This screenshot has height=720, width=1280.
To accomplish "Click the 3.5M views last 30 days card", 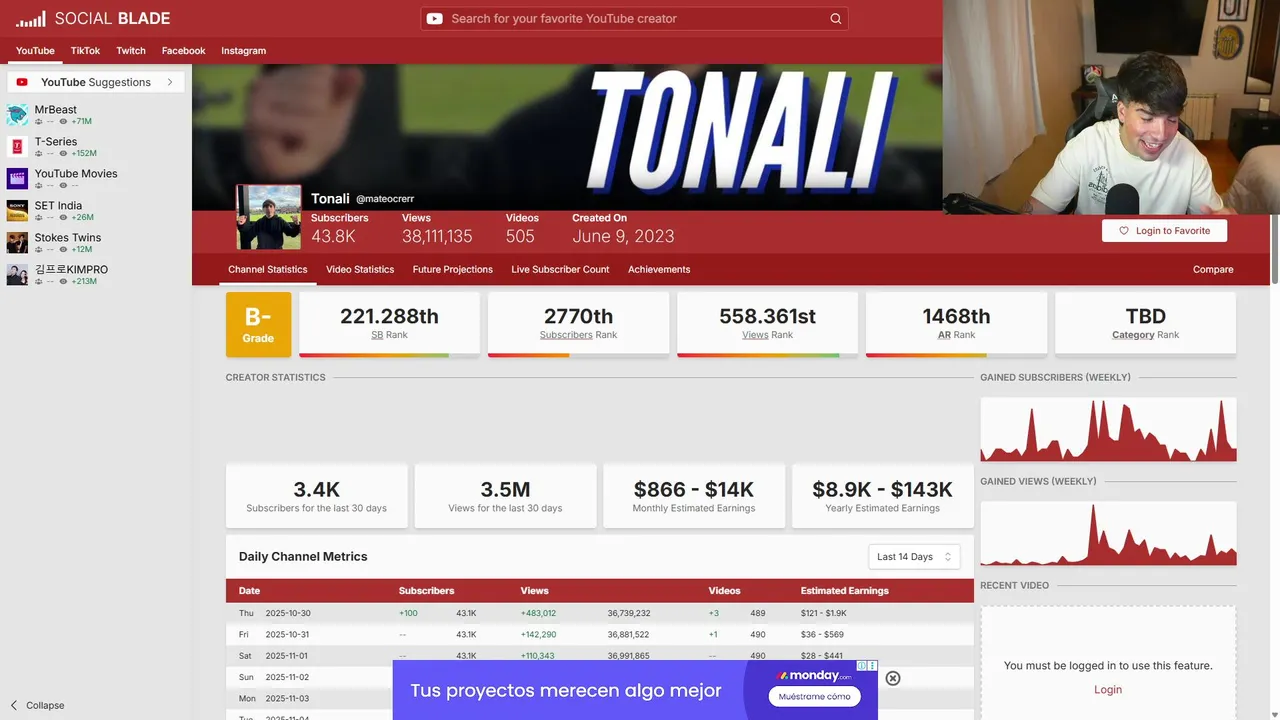I will [505, 496].
